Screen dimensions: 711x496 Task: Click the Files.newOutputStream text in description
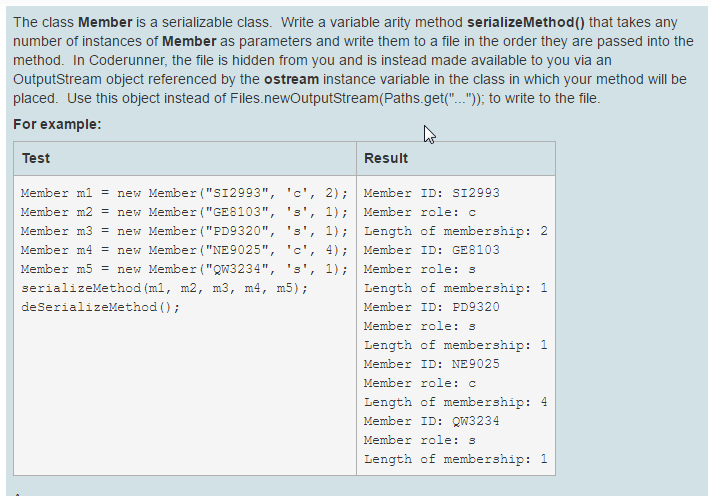304,98
